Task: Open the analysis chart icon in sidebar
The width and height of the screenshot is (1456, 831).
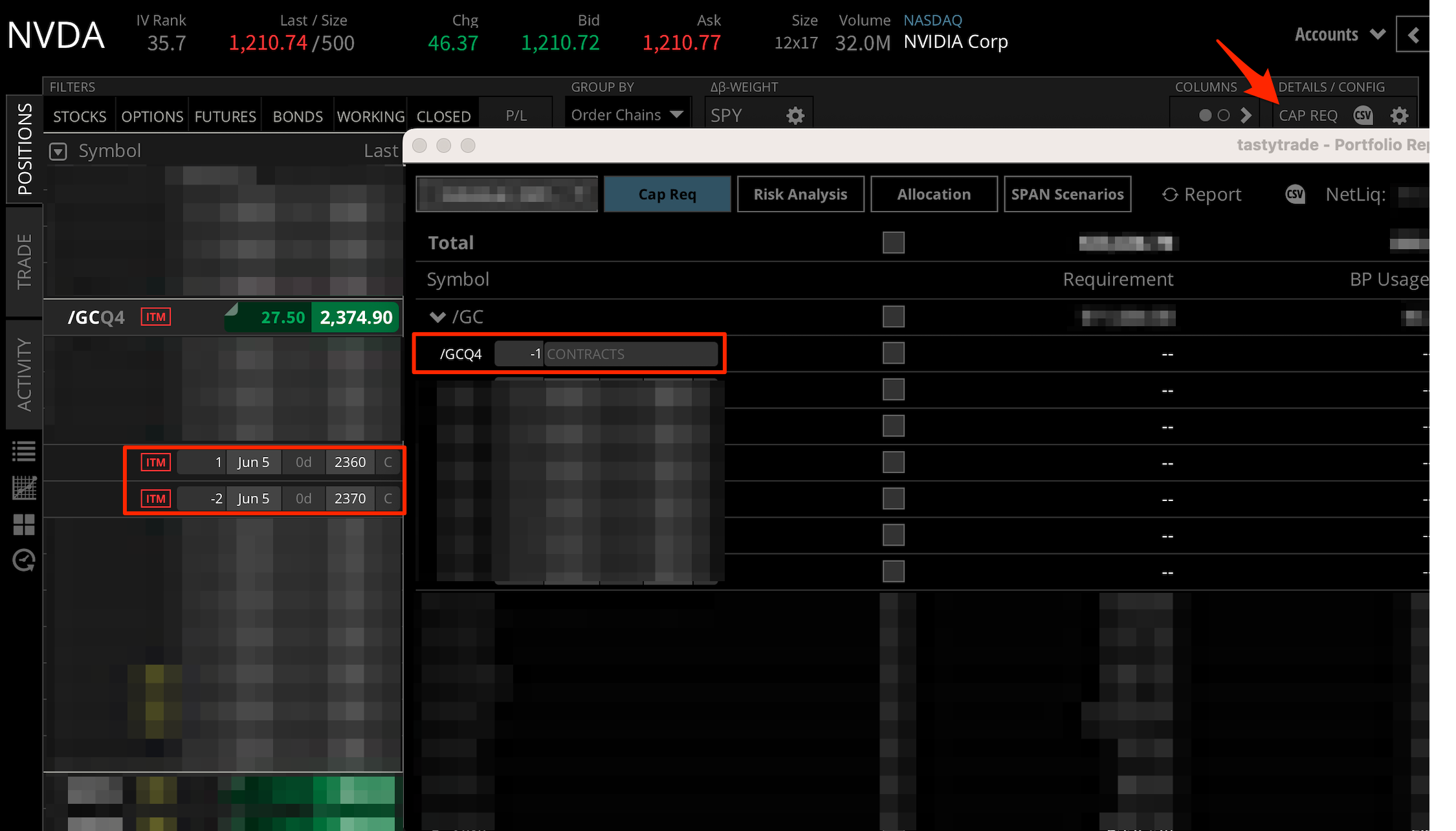Action: click(24, 488)
